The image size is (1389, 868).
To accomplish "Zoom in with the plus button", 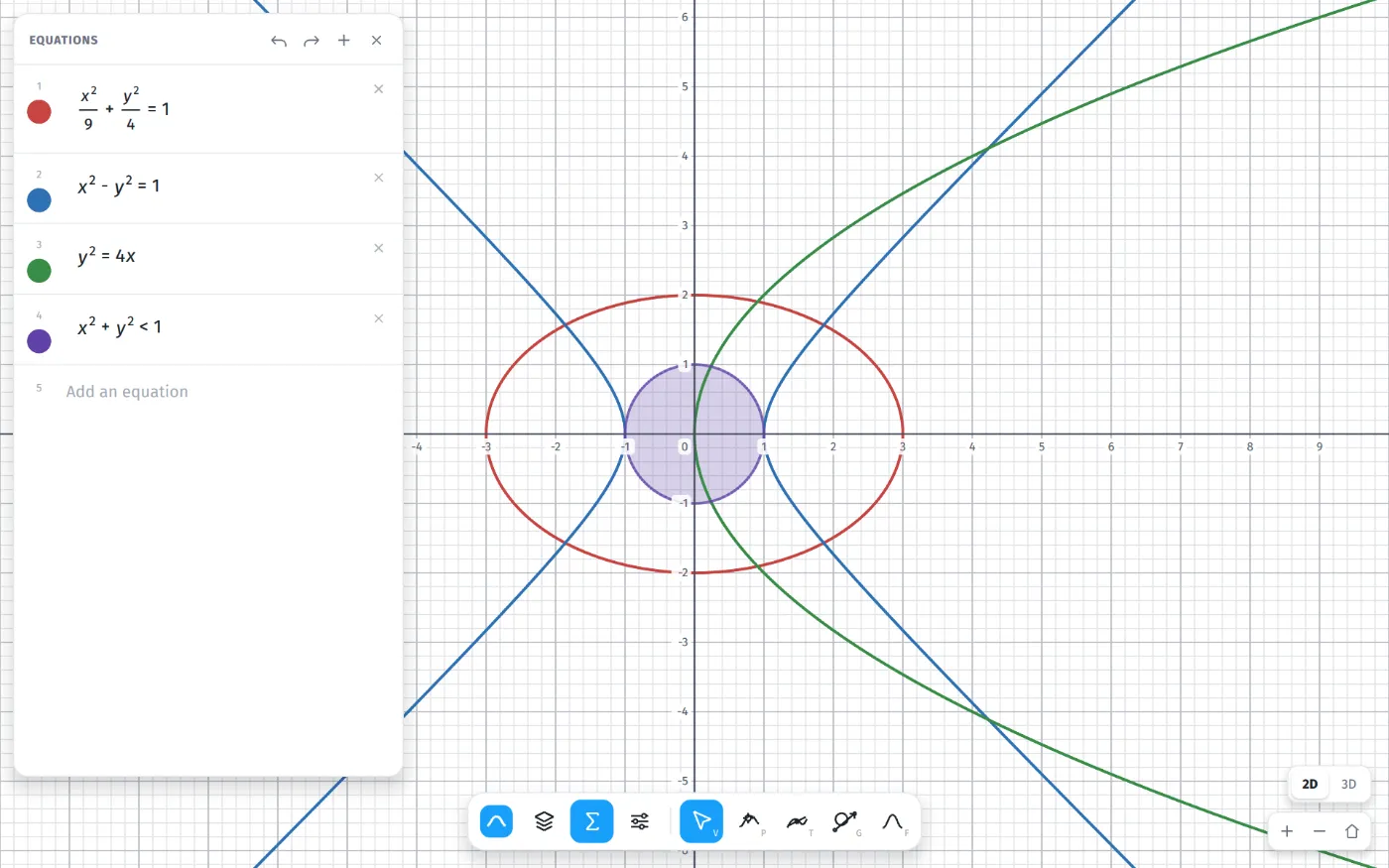I will tap(1287, 831).
